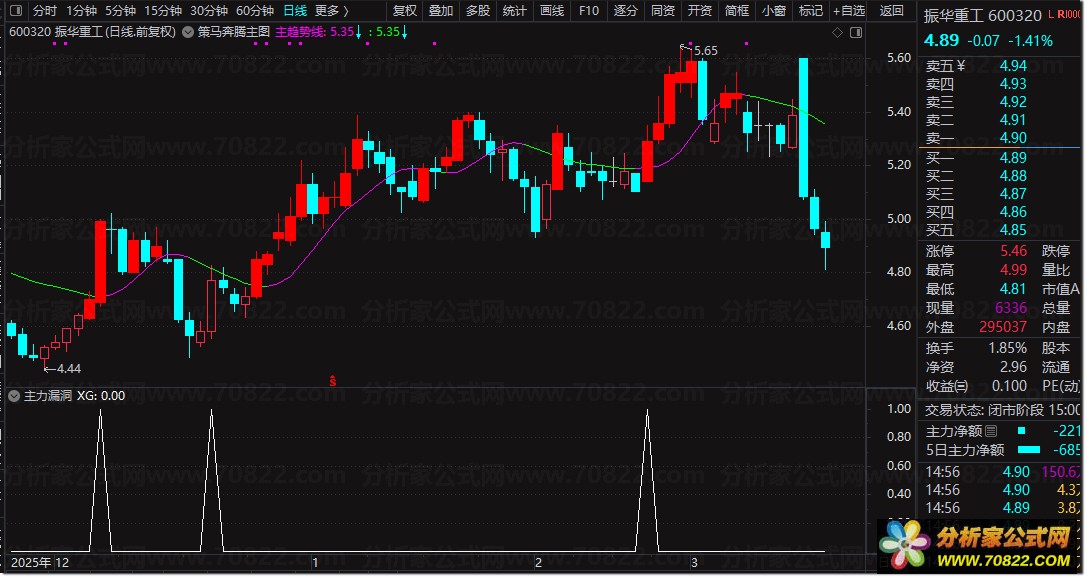Select the 日线 daily chart tab

[295, 10]
